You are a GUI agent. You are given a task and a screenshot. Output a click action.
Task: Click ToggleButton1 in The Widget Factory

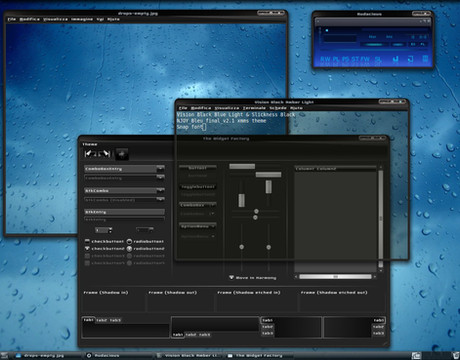(x=198, y=187)
